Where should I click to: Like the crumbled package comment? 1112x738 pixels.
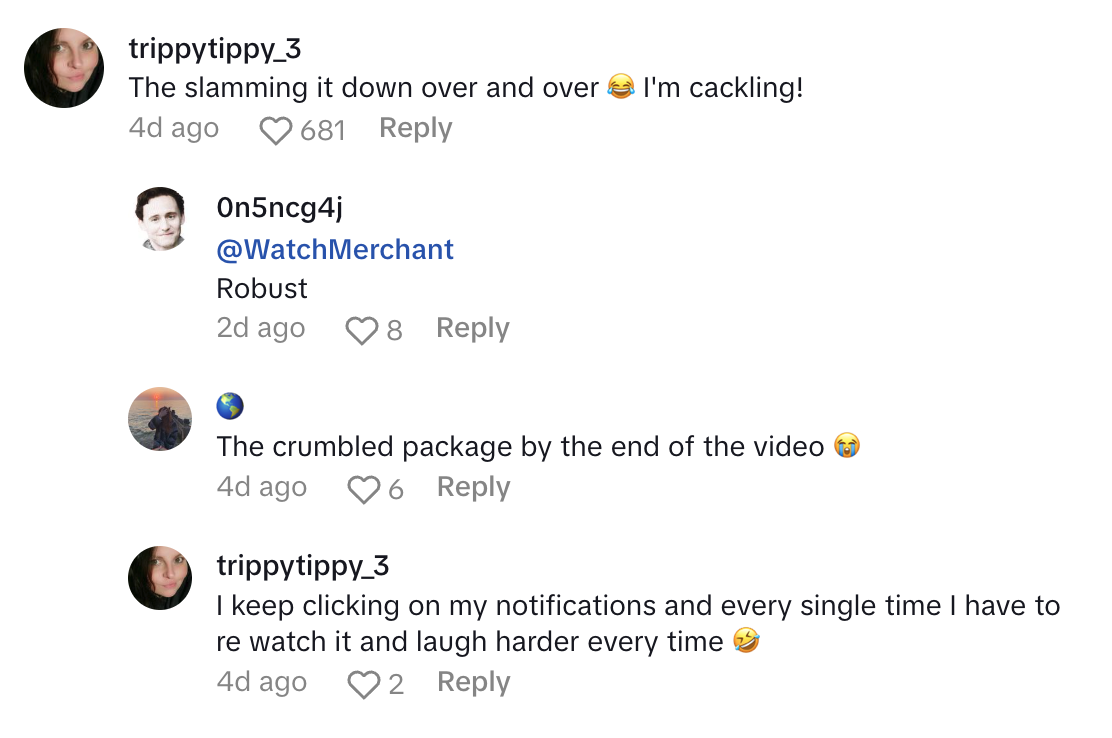(x=363, y=489)
